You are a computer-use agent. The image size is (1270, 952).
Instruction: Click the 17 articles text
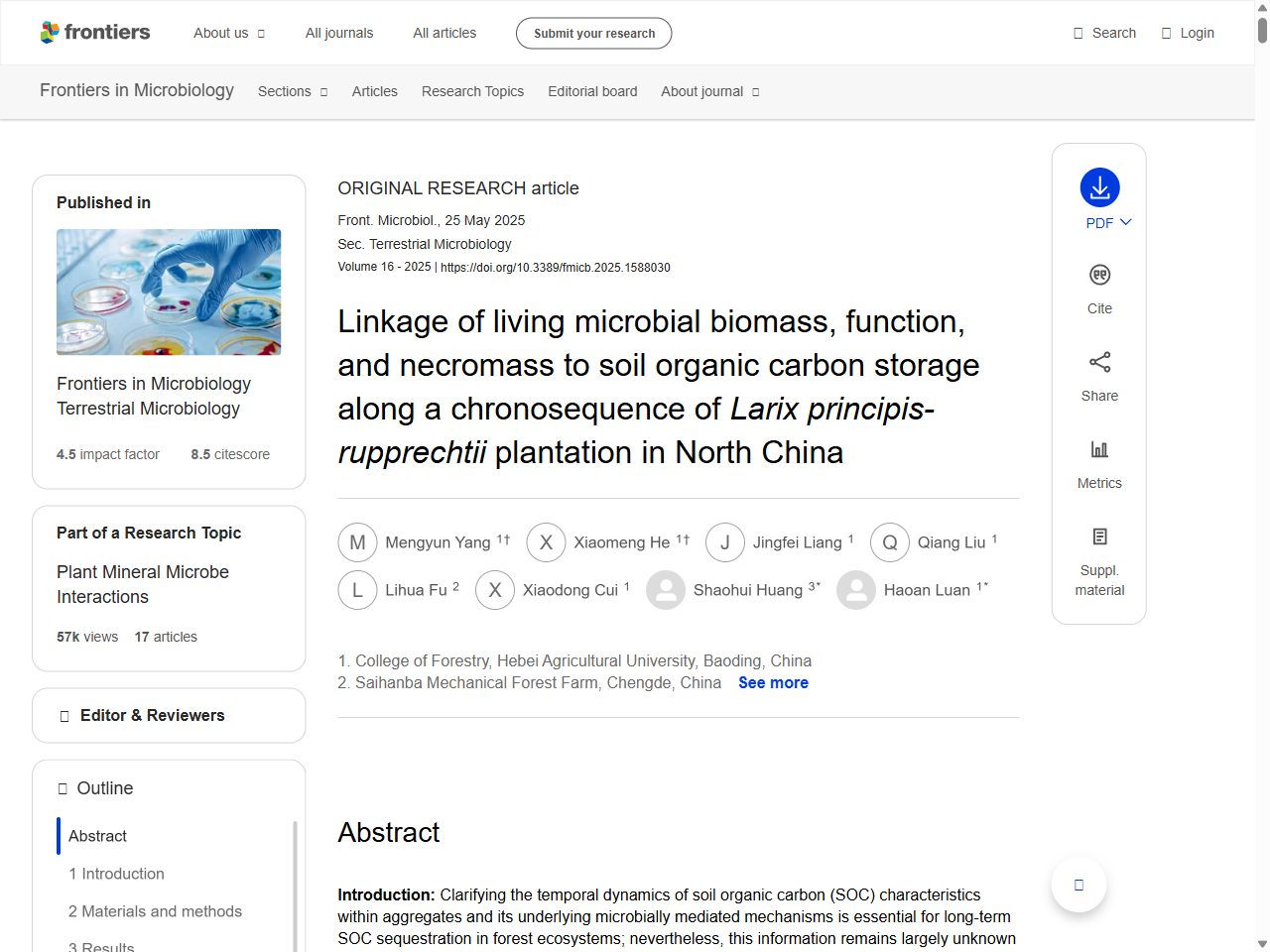(x=166, y=637)
